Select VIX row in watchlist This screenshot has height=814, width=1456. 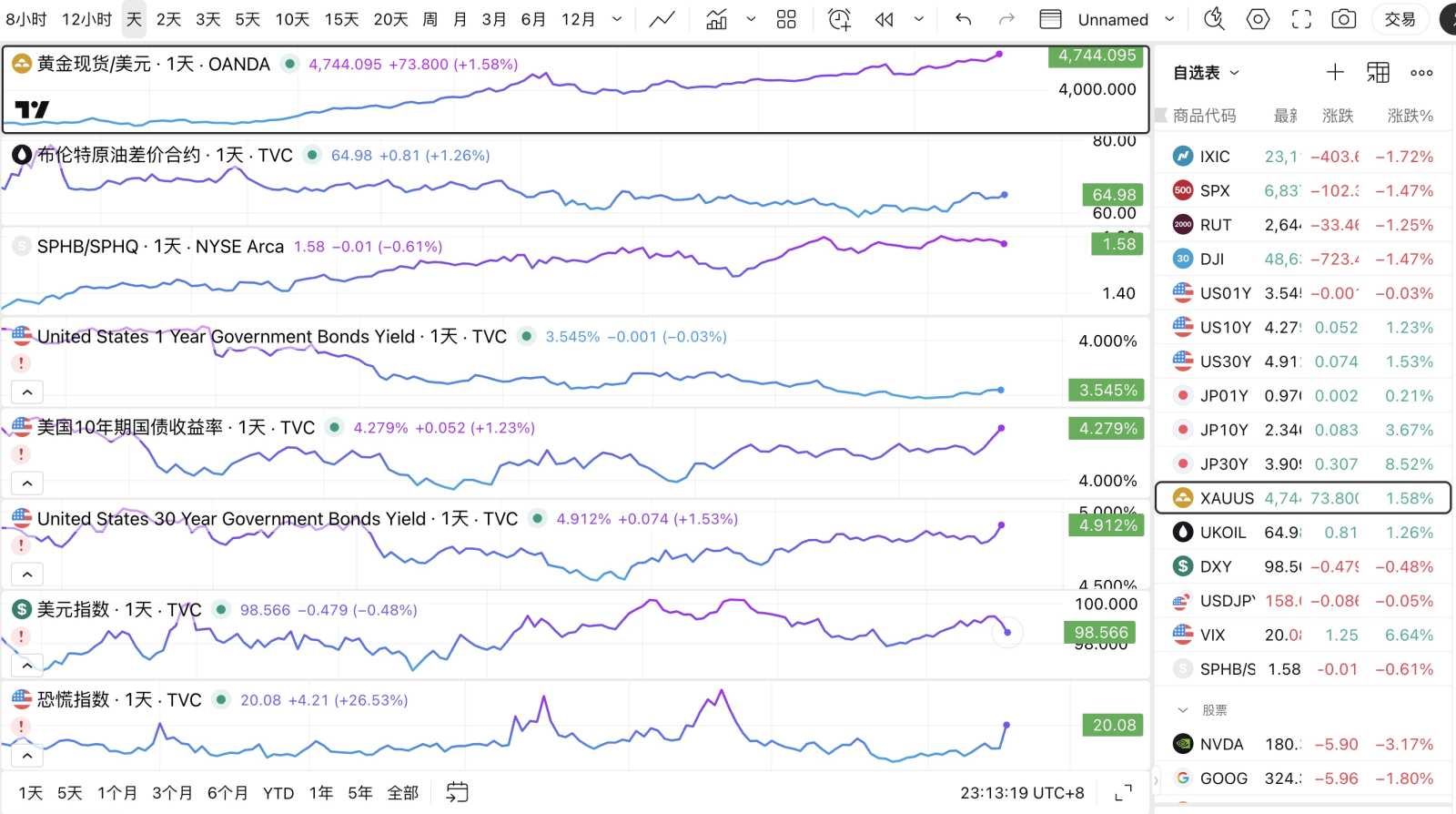(x=1303, y=635)
